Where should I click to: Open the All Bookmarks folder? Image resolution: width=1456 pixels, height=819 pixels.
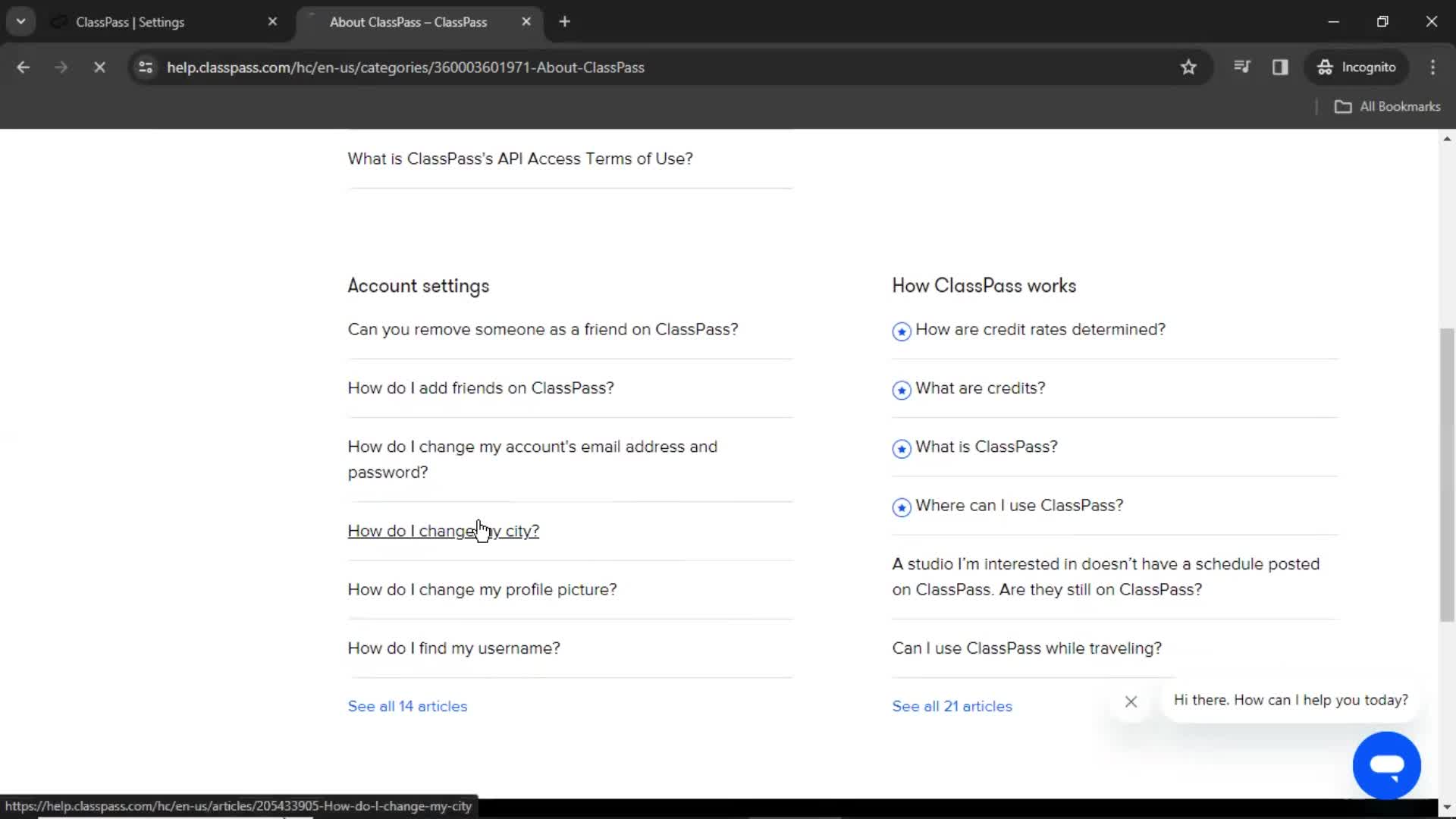point(1387,107)
